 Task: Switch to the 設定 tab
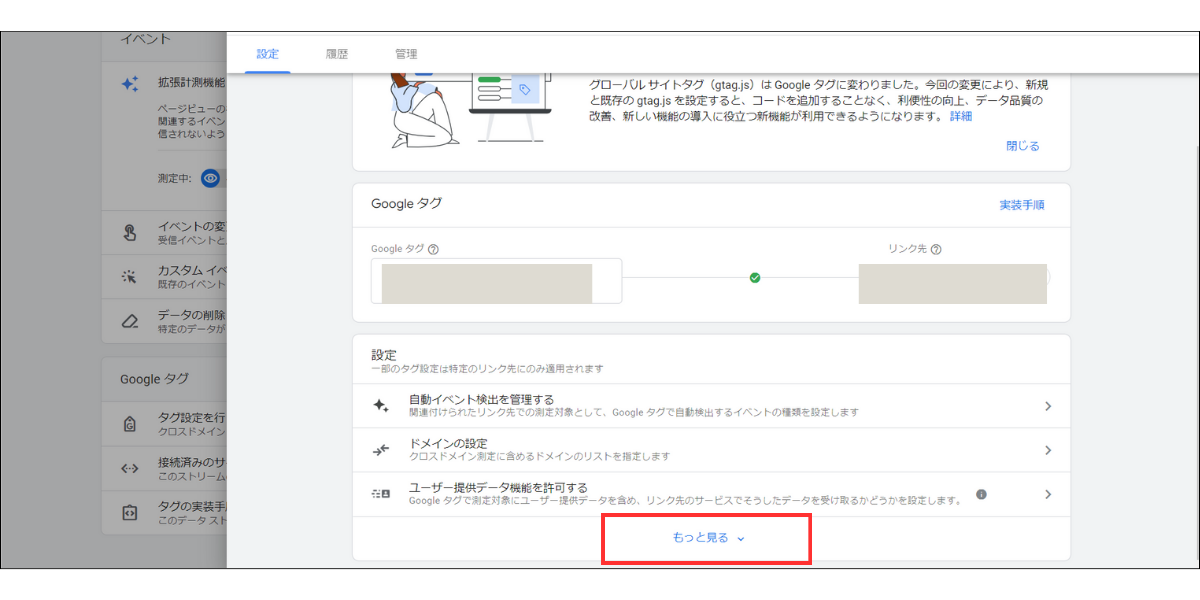[x=268, y=54]
